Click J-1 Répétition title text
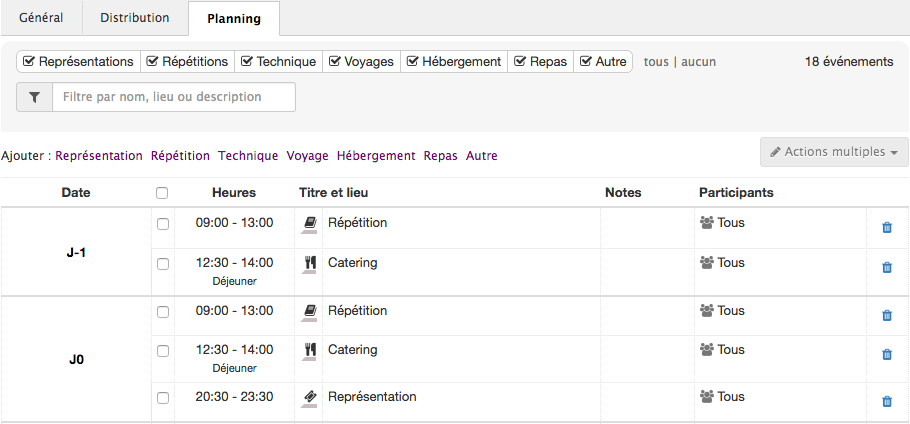 pyautogui.click(x=358, y=223)
